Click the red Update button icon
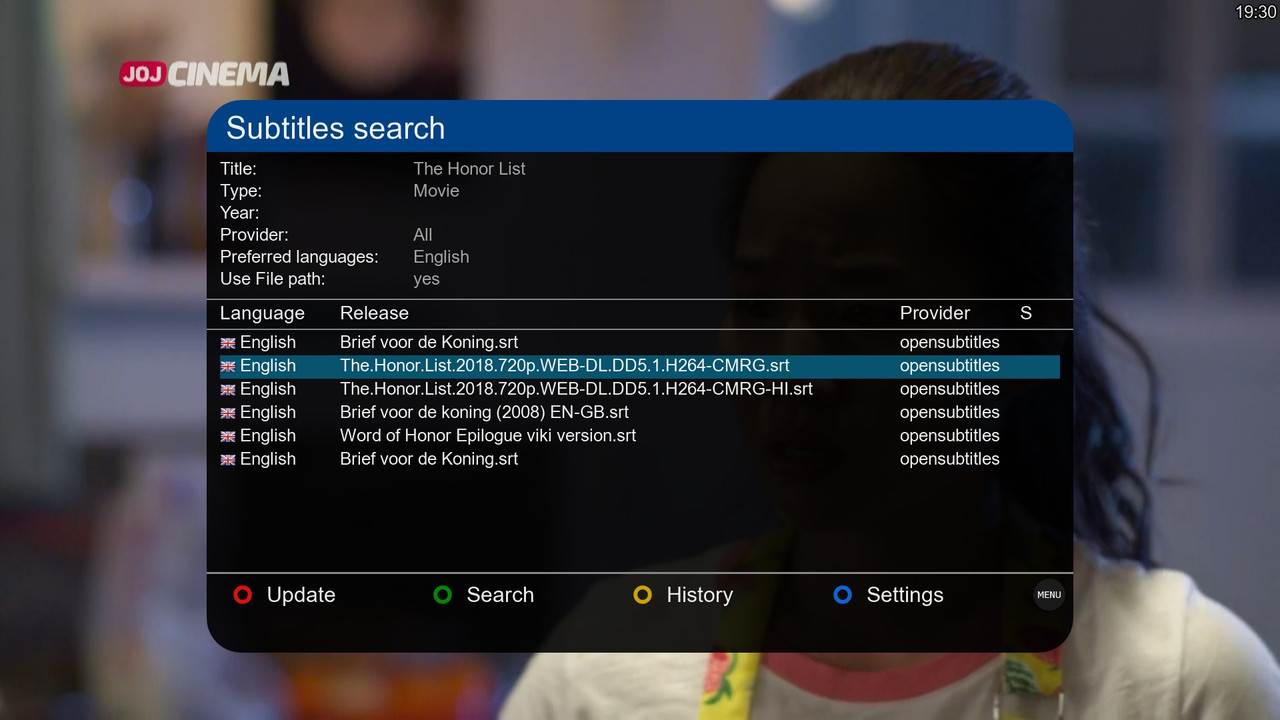The height and width of the screenshot is (720, 1280). click(x=242, y=595)
